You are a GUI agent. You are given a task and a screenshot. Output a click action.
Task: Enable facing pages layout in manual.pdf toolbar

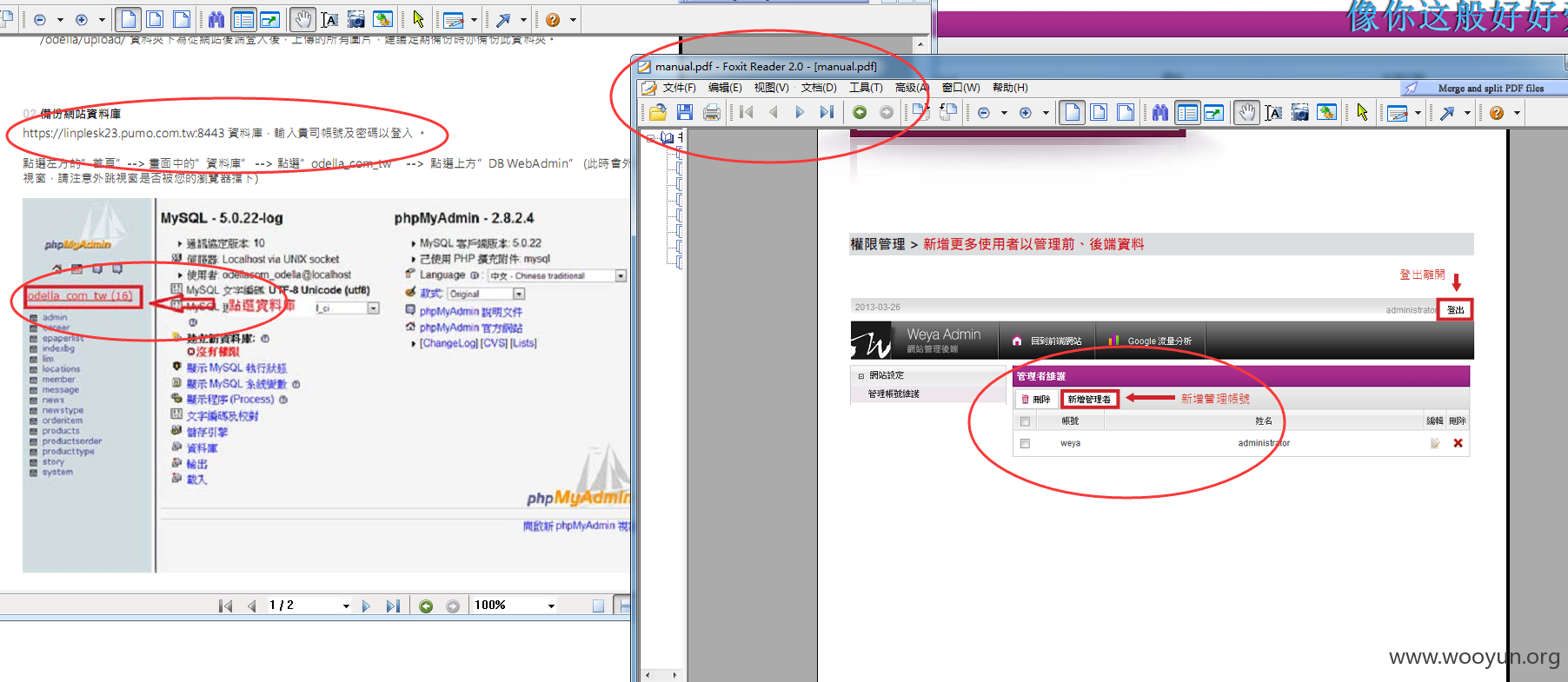pyautogui.click(x=1126, y=112)
